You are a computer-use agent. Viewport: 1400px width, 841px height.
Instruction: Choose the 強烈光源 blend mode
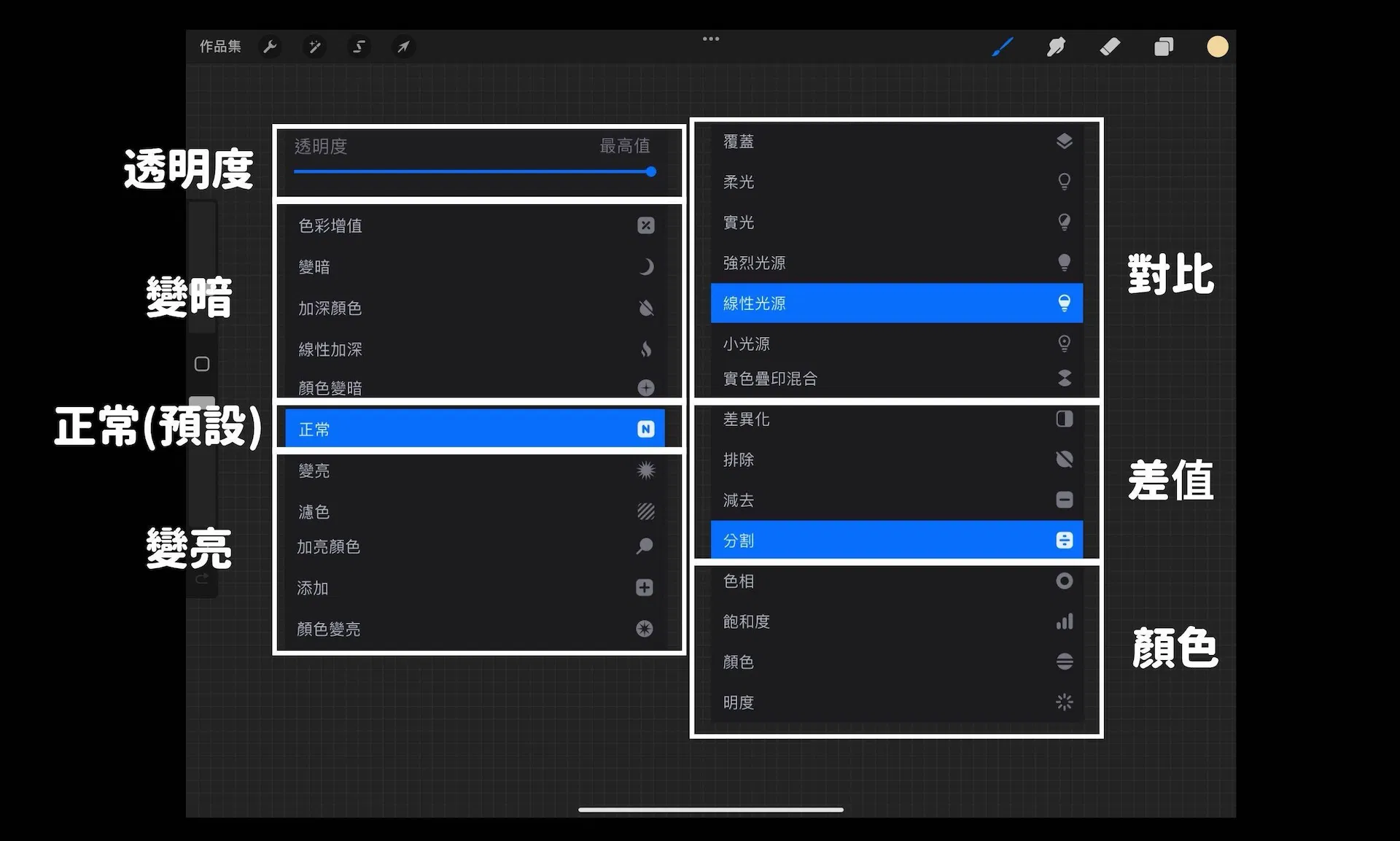pyautogui.click(x=897, y=263)
